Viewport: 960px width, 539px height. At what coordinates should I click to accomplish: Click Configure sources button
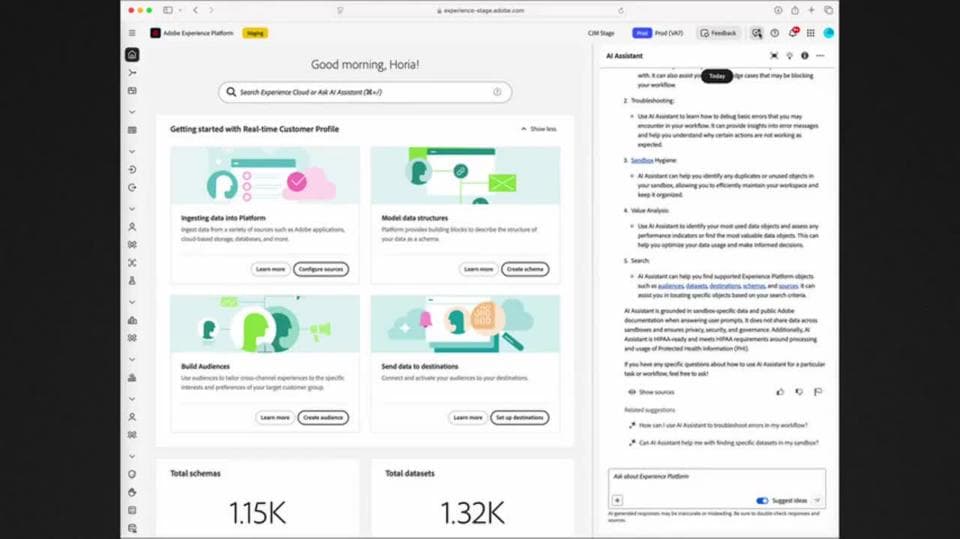[x=321, y=269]
